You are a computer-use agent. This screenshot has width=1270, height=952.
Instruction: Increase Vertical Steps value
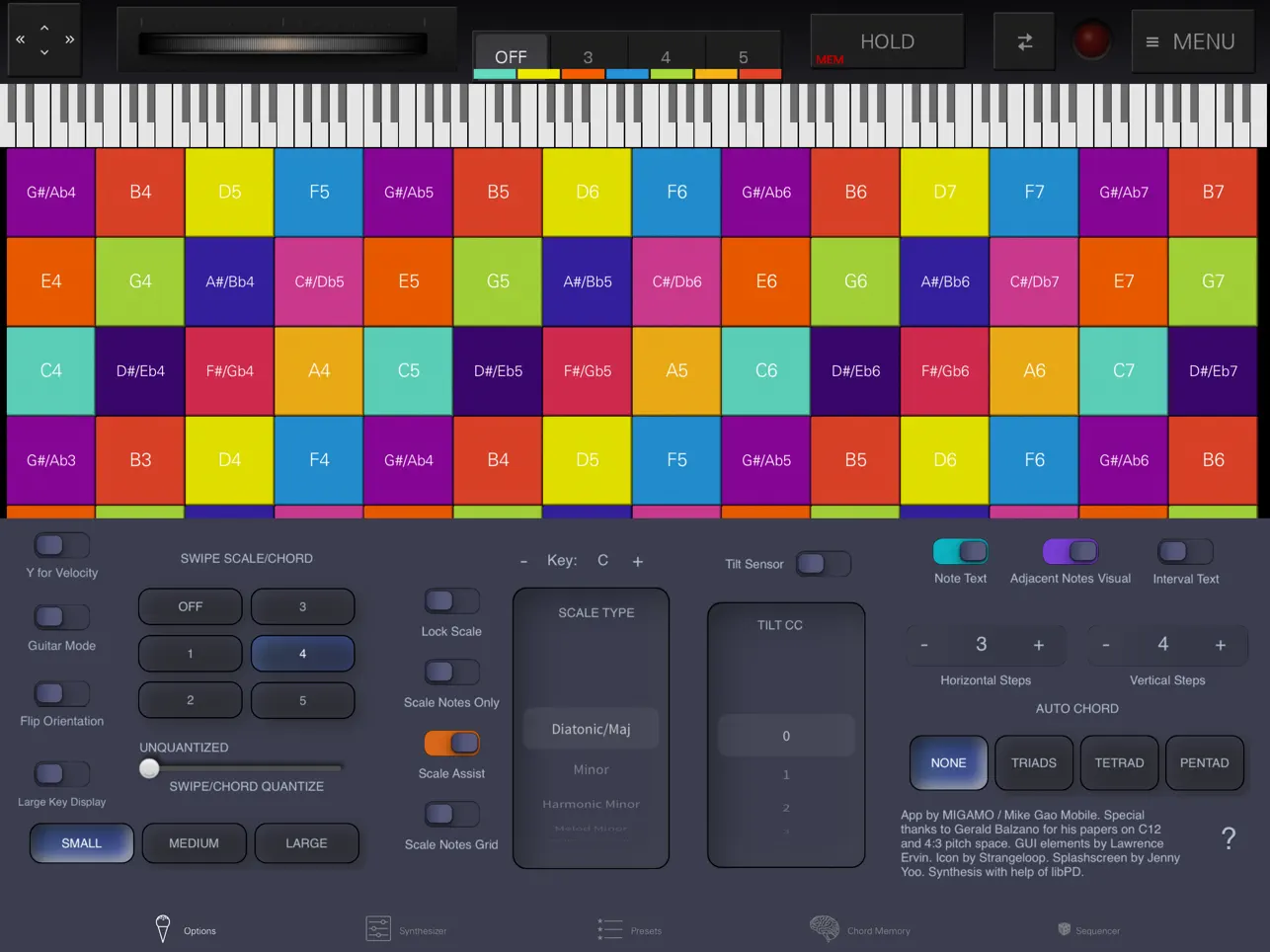[1221, 645]
